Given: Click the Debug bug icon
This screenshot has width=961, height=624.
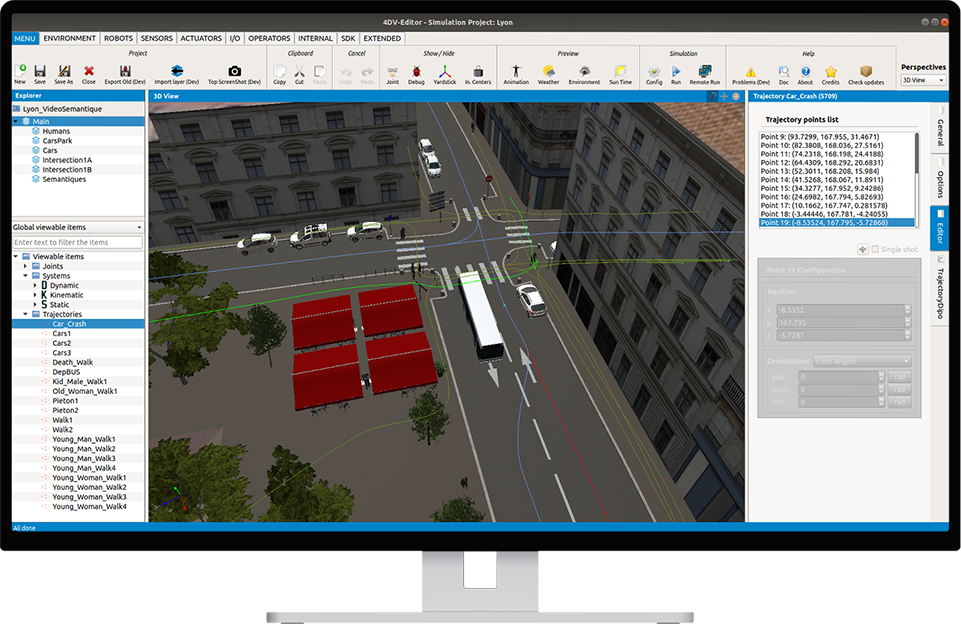Looking at the screenshot, I should point(416,72).
